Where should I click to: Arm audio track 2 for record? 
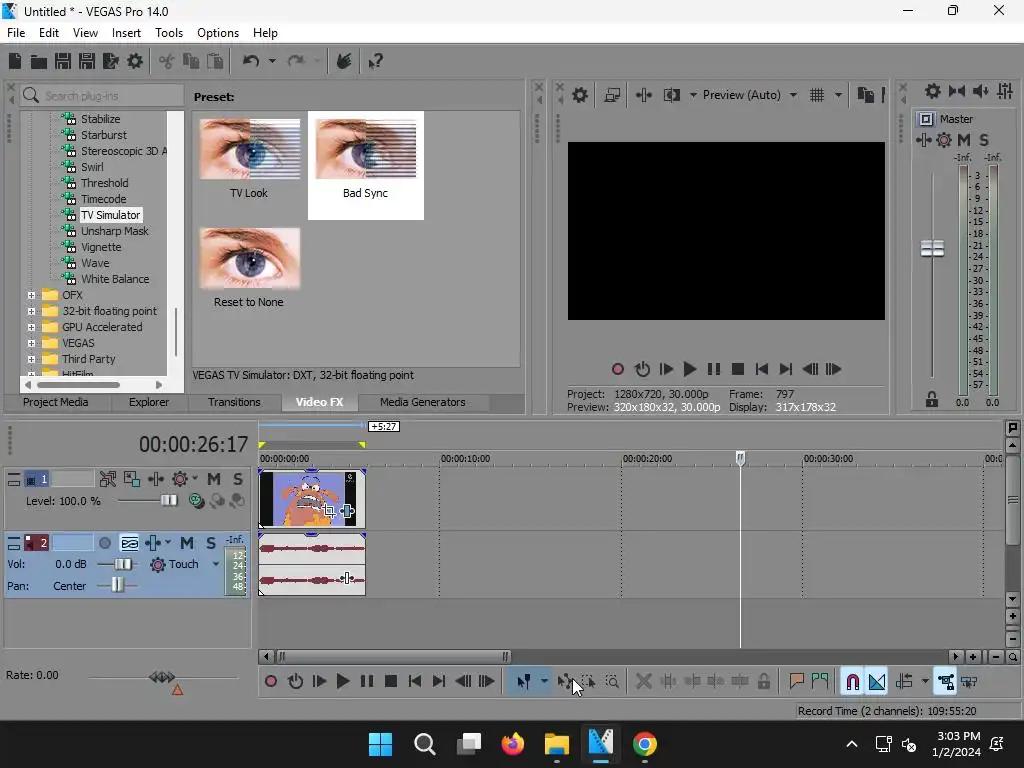104,543
